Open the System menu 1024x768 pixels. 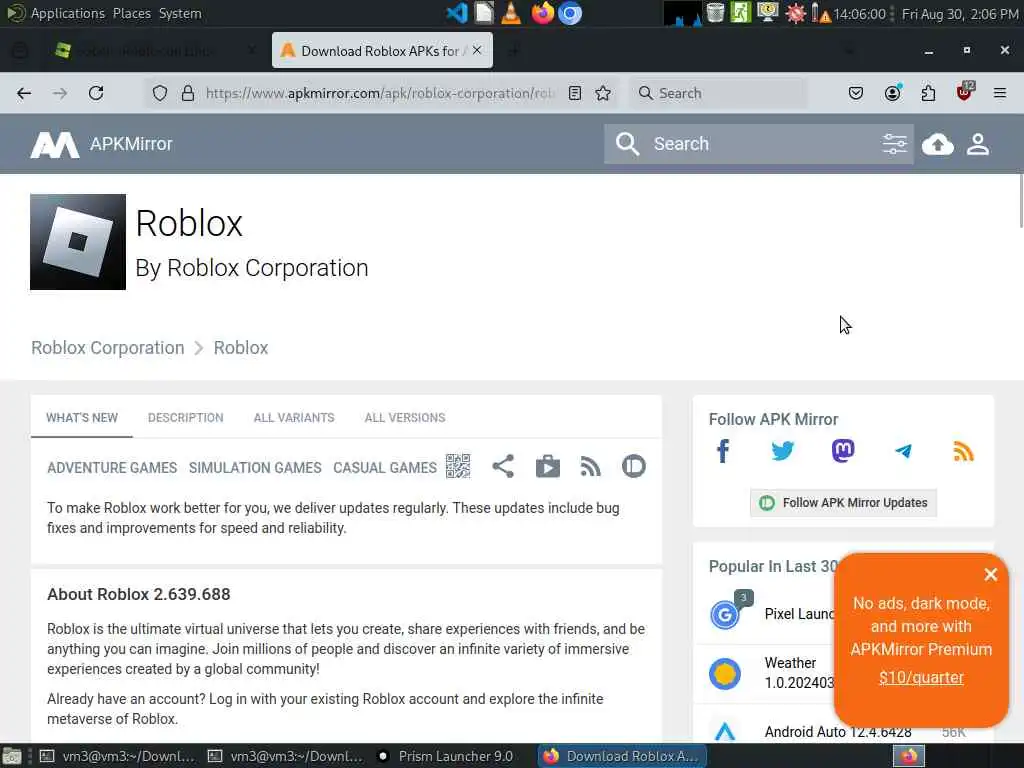pos(180,14)
